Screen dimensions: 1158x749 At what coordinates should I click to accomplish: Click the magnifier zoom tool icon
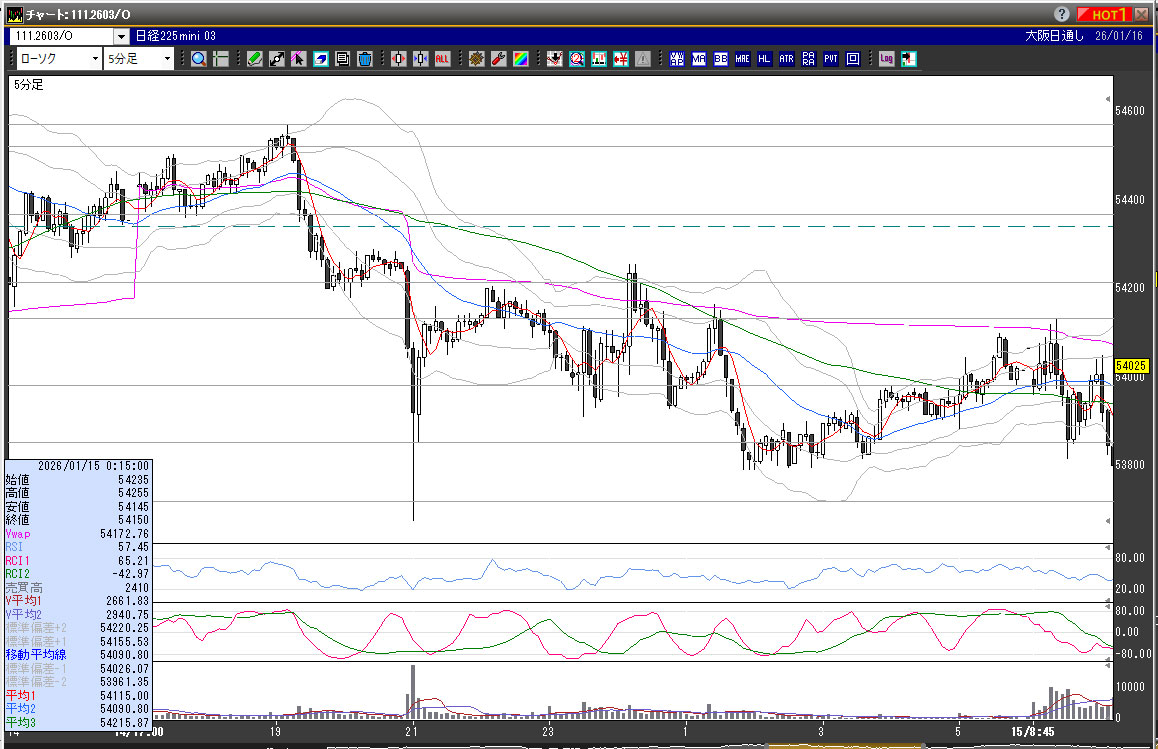[199, 59]
